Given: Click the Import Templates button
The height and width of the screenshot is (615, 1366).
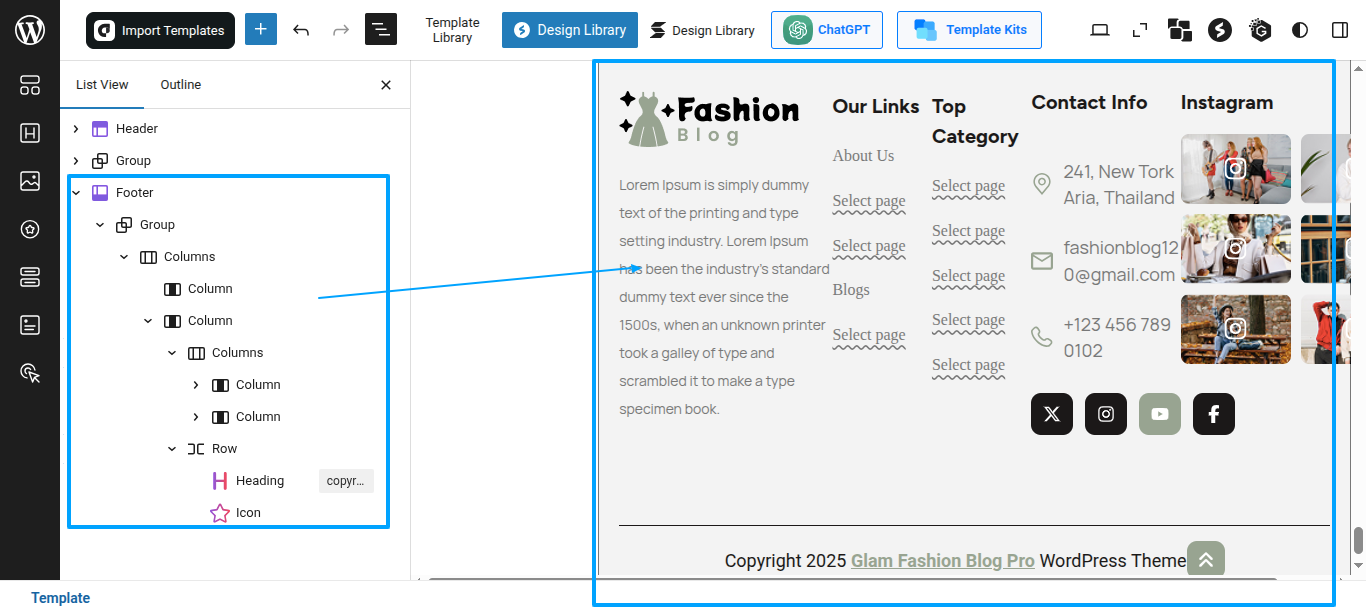Looking at the screenshot, I should coord(160,30).
